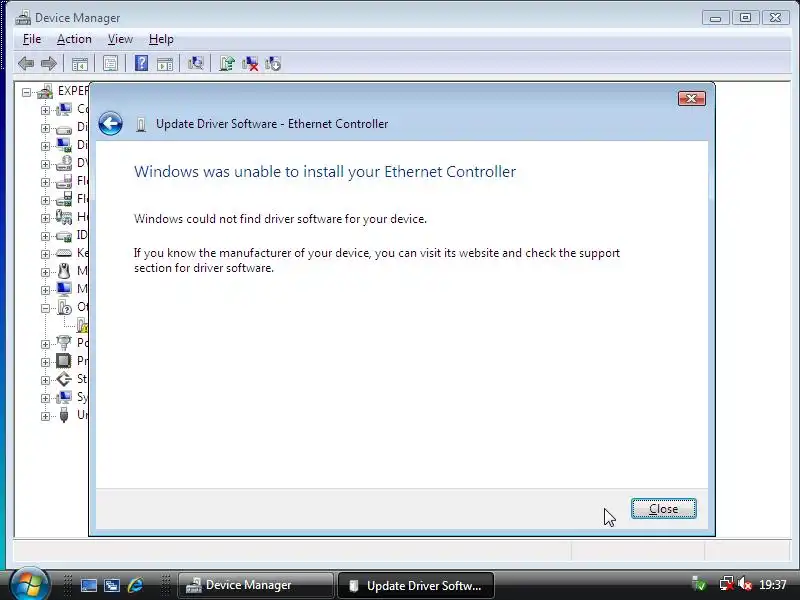The width and height of the screenshot is (800, 600).
Task: Click the Processors category icon in the tree
Action: pos(64,361)
